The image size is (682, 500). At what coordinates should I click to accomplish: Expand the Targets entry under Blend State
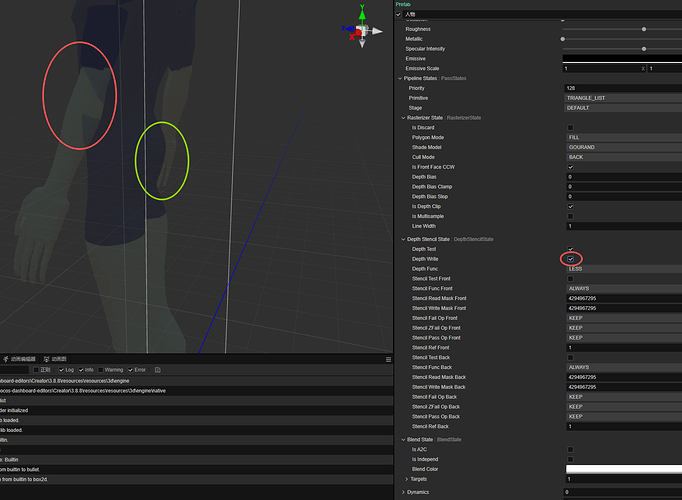[407, 479]
